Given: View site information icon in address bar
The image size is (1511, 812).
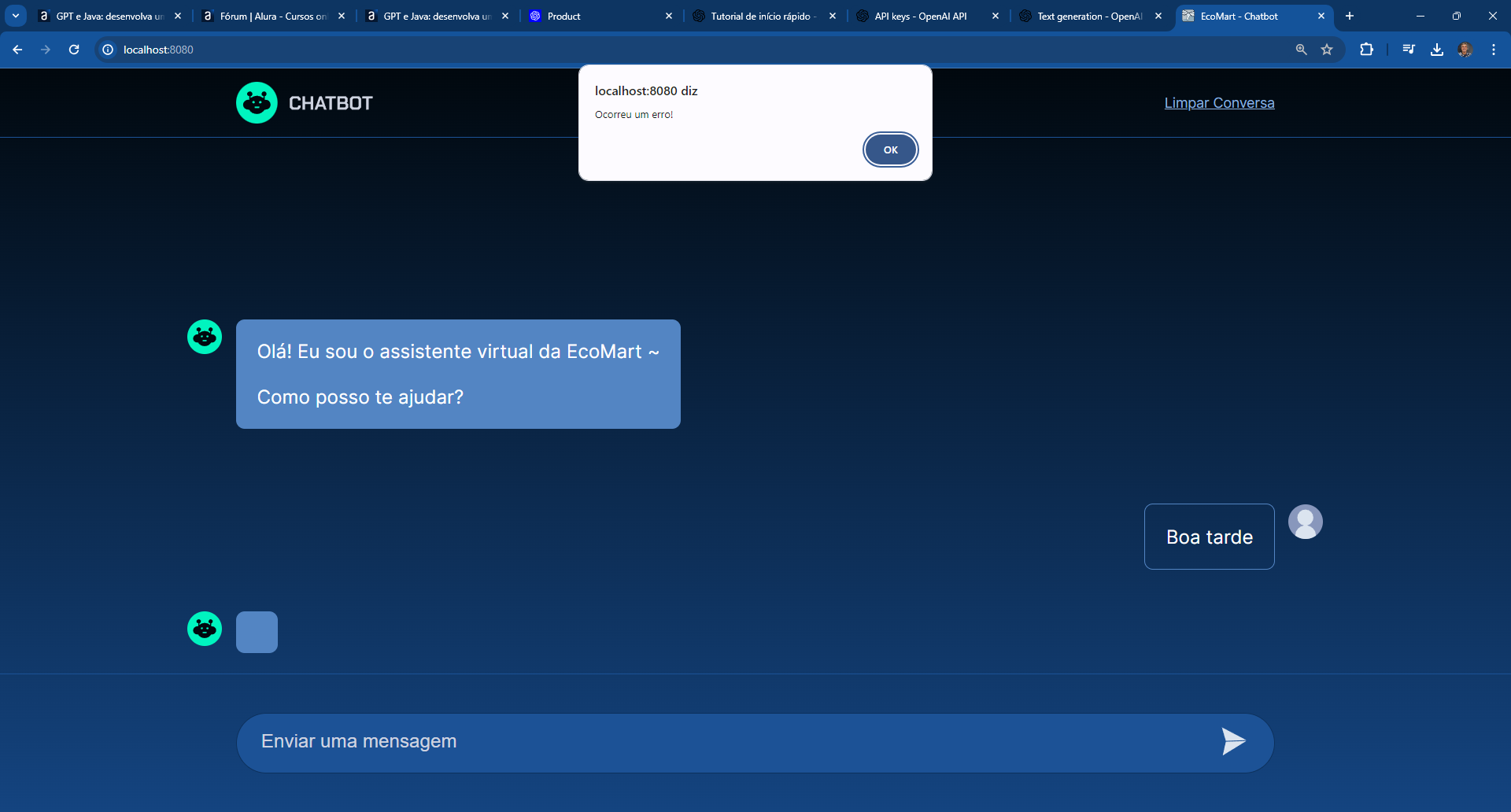Looking at the screenshot, I should click(108, 50).
